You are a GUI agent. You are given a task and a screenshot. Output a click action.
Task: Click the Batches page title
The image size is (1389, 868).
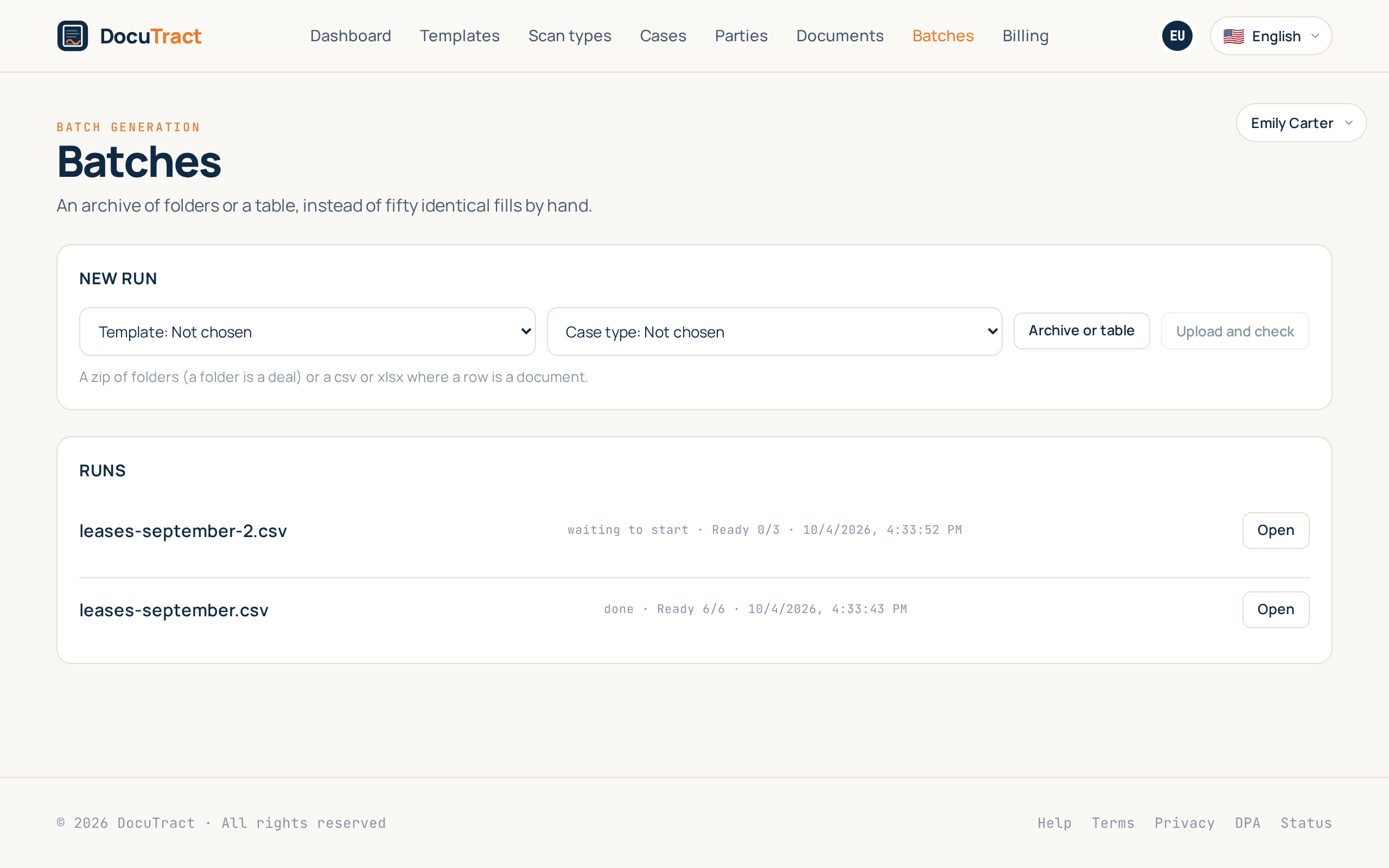[139, 162]
